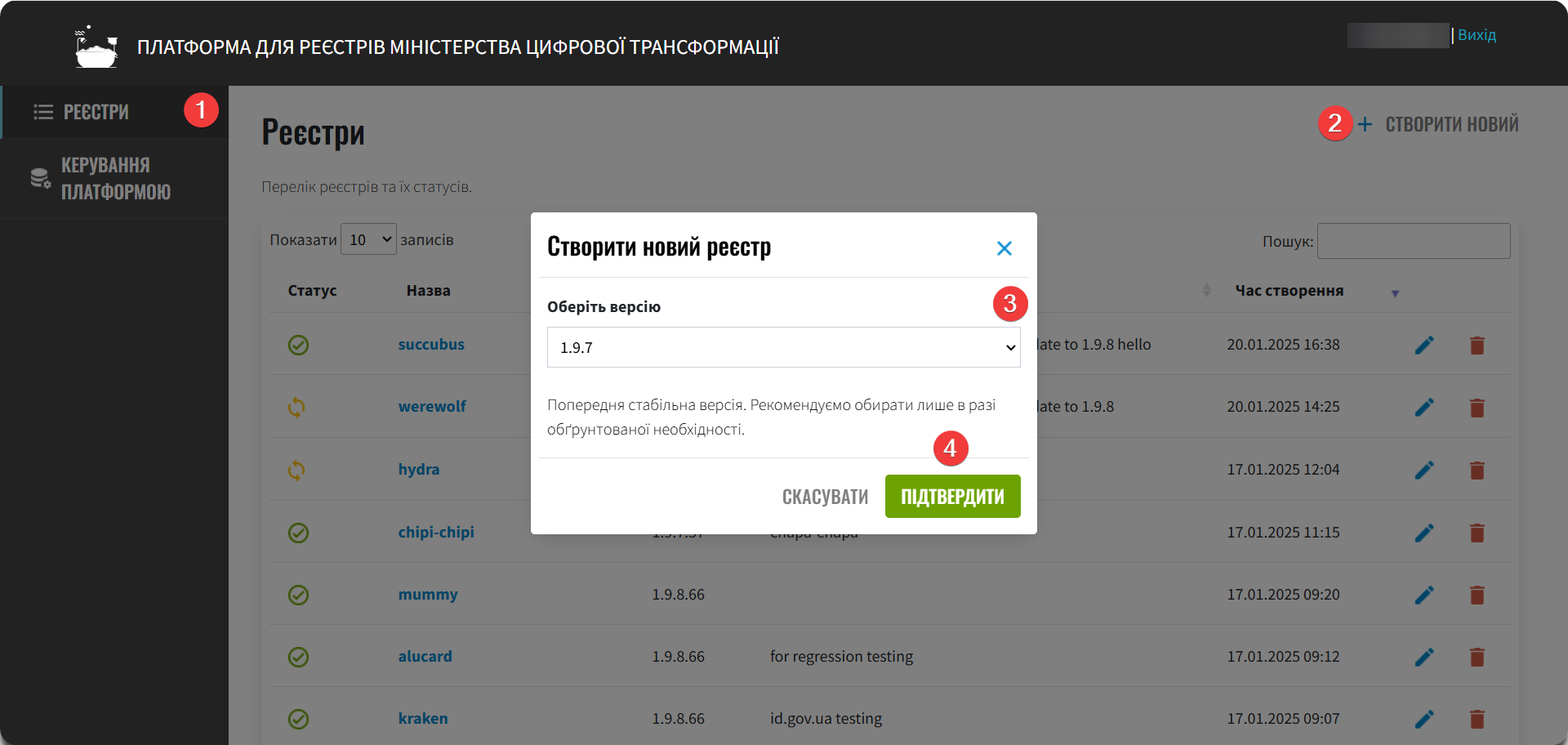
Task: Click the succubus green check status icon
Action: (298, 346)
